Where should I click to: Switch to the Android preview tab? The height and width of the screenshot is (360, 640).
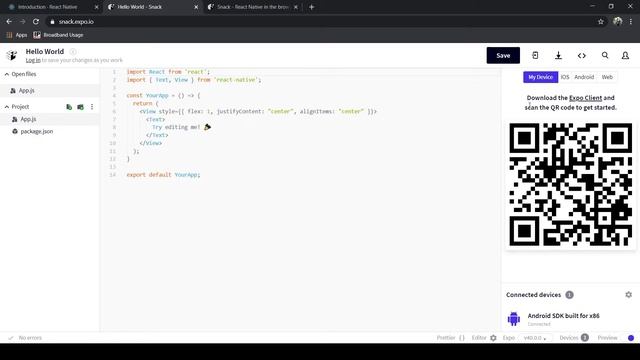click(584, 77)
